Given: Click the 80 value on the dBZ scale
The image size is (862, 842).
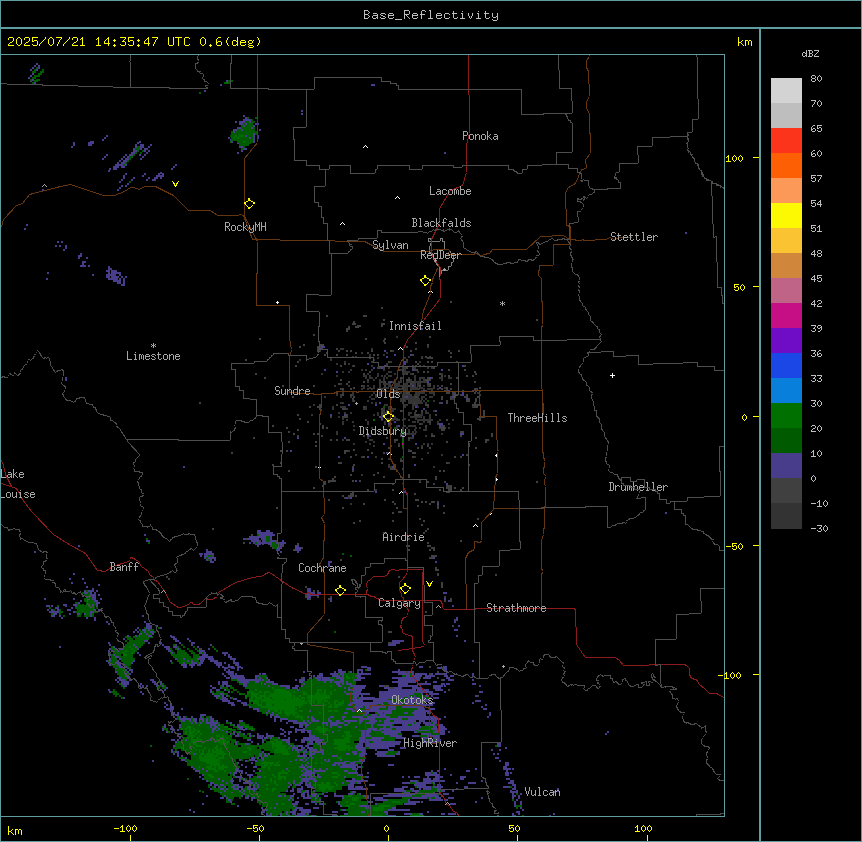Looking at the screenshot, I should pyautogui.click(x=816, y=79).
